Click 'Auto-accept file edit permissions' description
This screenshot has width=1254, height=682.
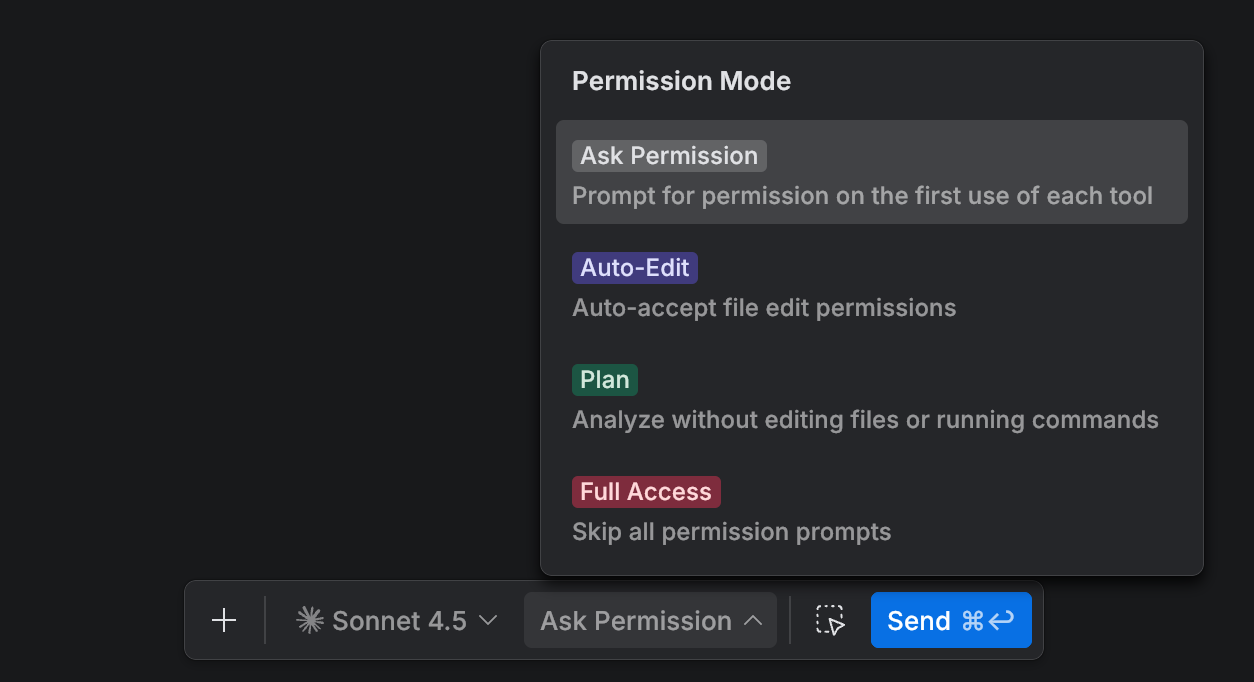point(762,307)
